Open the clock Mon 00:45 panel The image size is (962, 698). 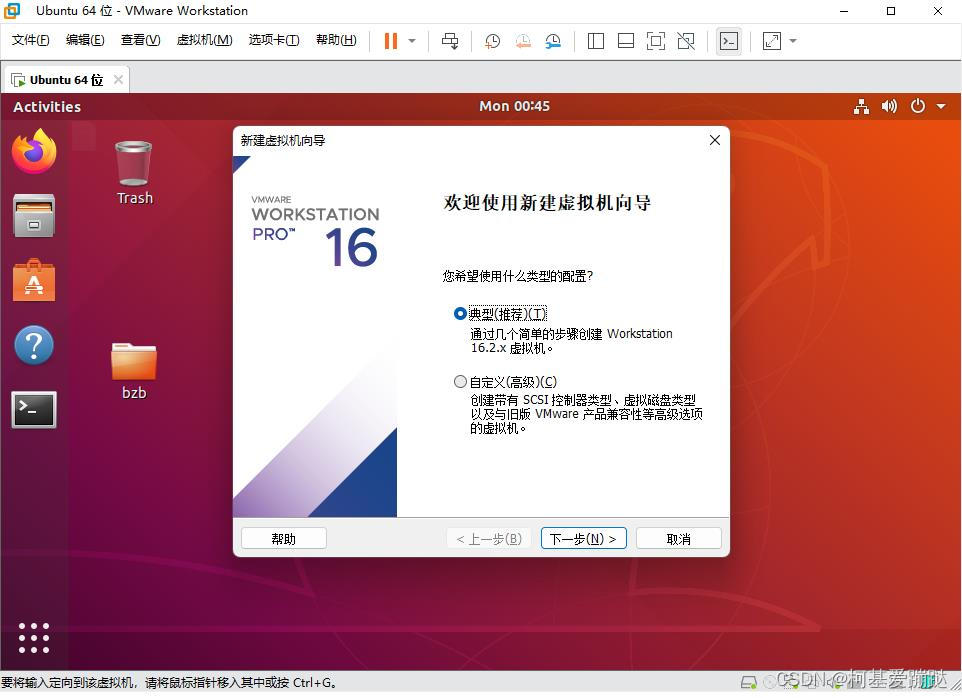point(514,106)
